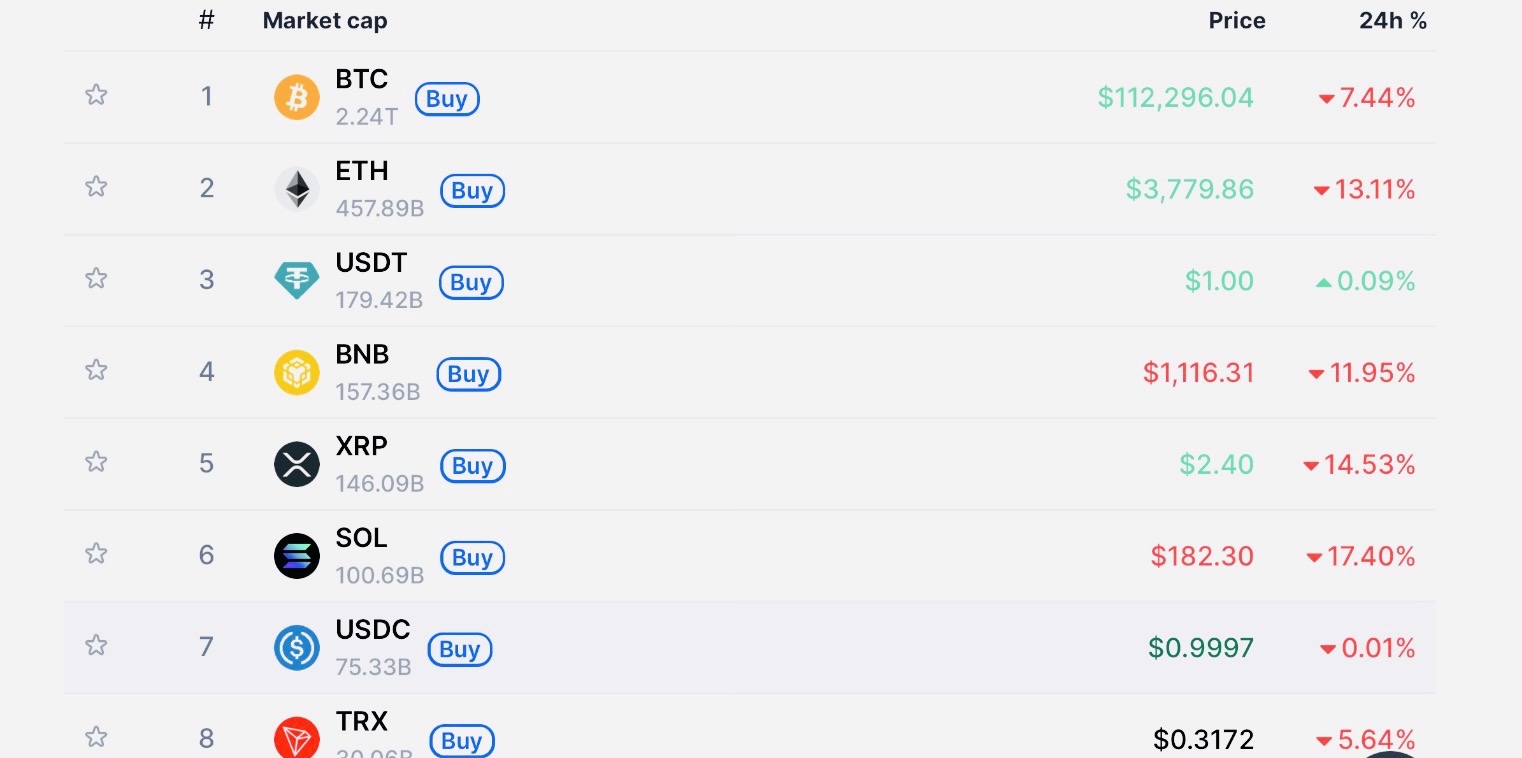Select the Solana logo icon
This screenshot has width=1522, height=758.
pyautogui.click(x=296, y=557)
